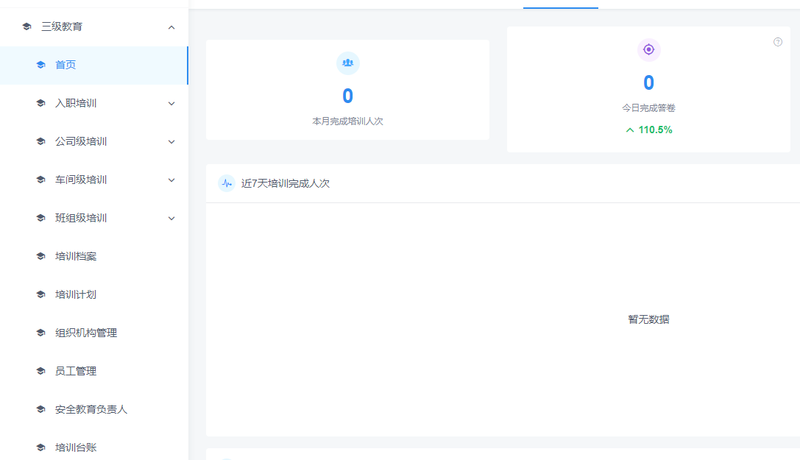This screenshot has width=800, height=460.
Task: Open the 员工管理 menu item
Action: tap(94, 371)
